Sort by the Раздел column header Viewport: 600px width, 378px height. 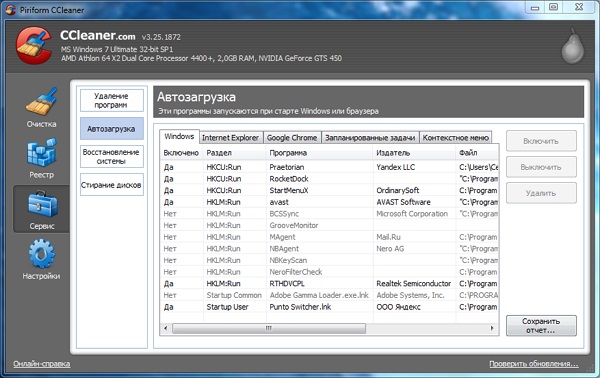pos(234,153)
